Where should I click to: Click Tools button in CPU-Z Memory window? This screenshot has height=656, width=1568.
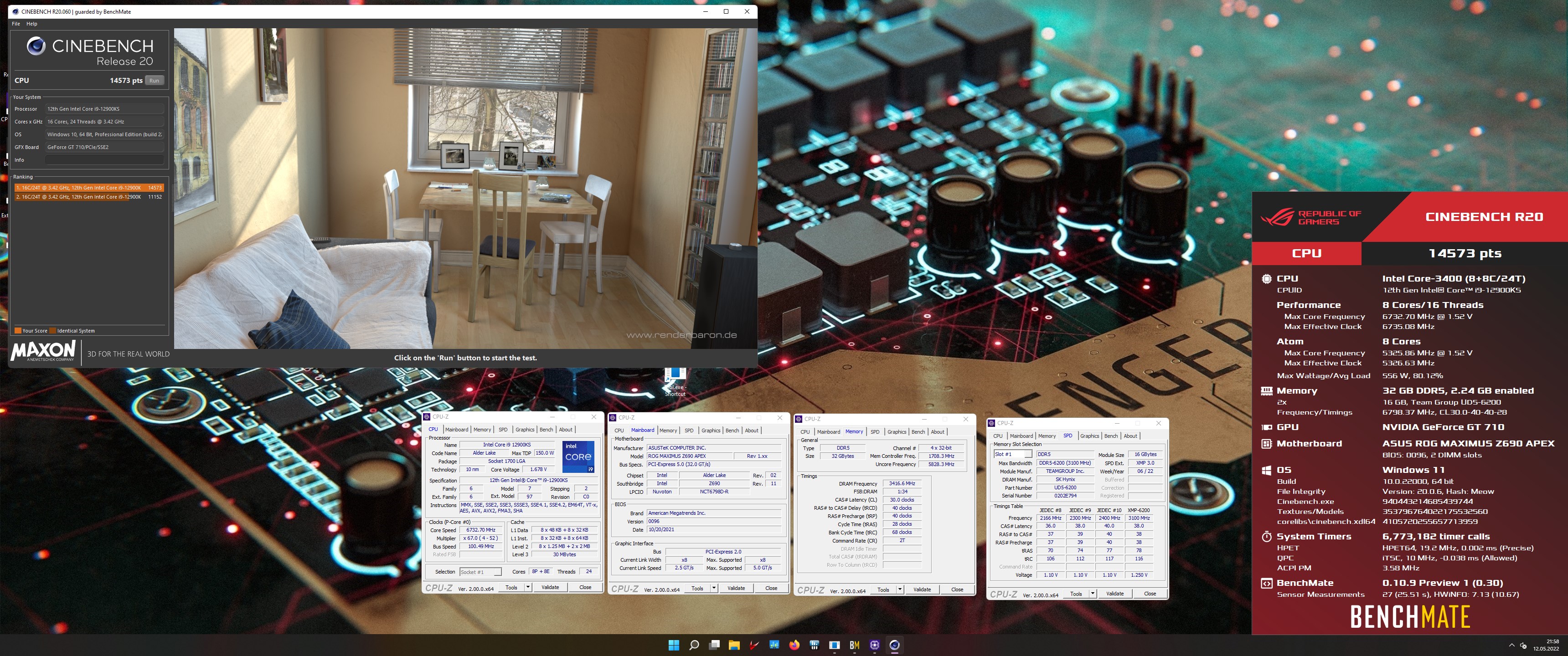coord(883,589)
